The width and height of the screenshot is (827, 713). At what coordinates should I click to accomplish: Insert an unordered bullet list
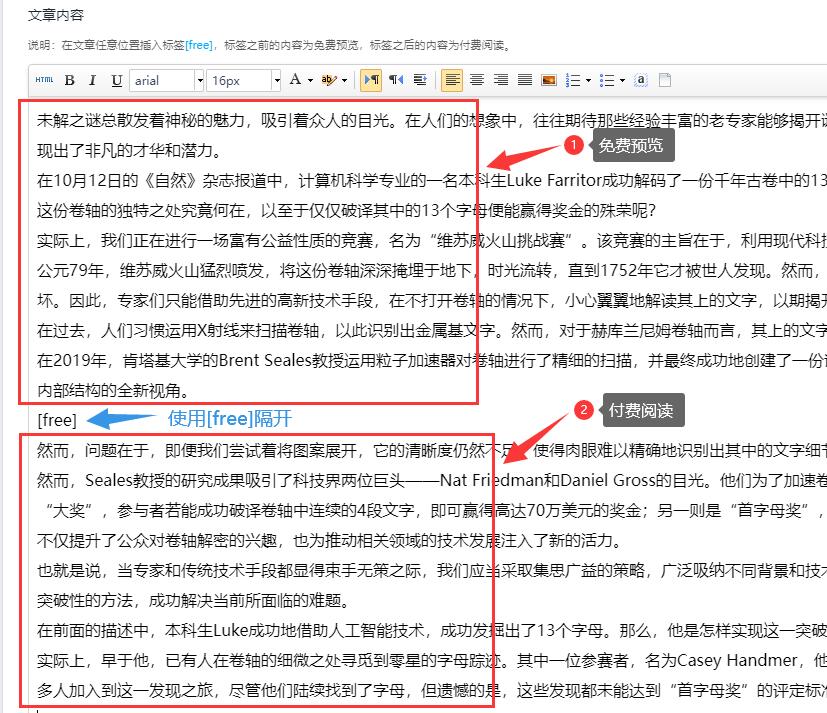(608, 80)
